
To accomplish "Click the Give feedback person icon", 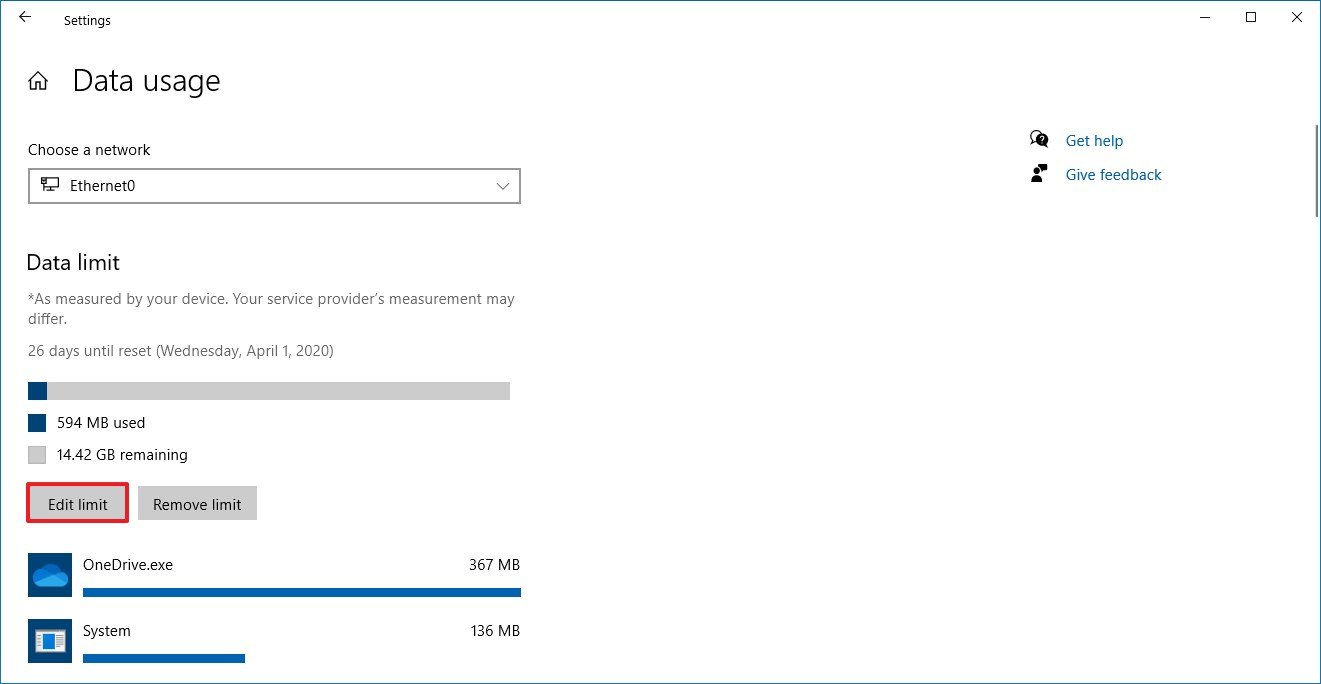I will click(1039, 174).
